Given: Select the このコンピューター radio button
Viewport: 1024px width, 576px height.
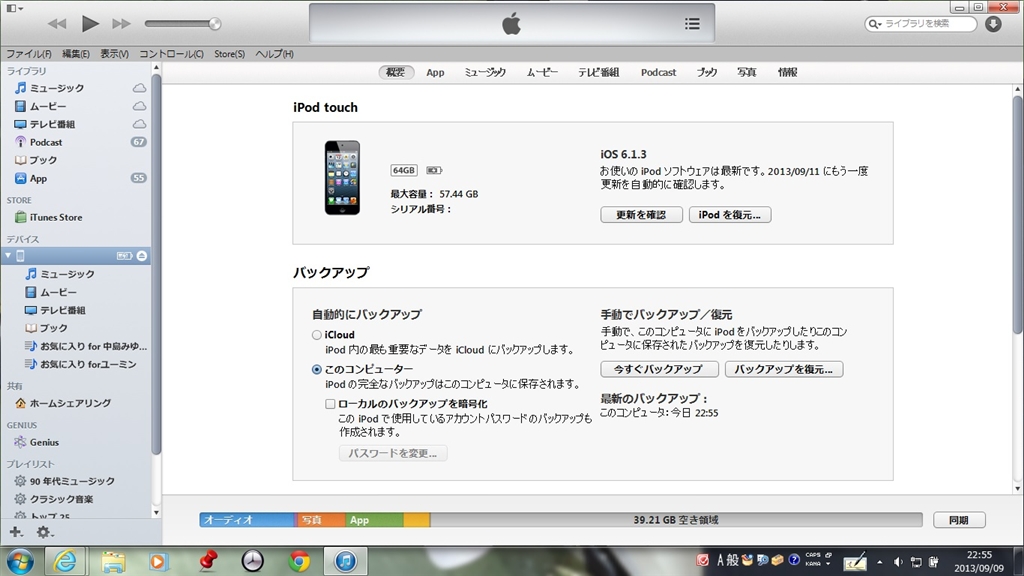Looking at the screenshot, I should pos(317,370).
